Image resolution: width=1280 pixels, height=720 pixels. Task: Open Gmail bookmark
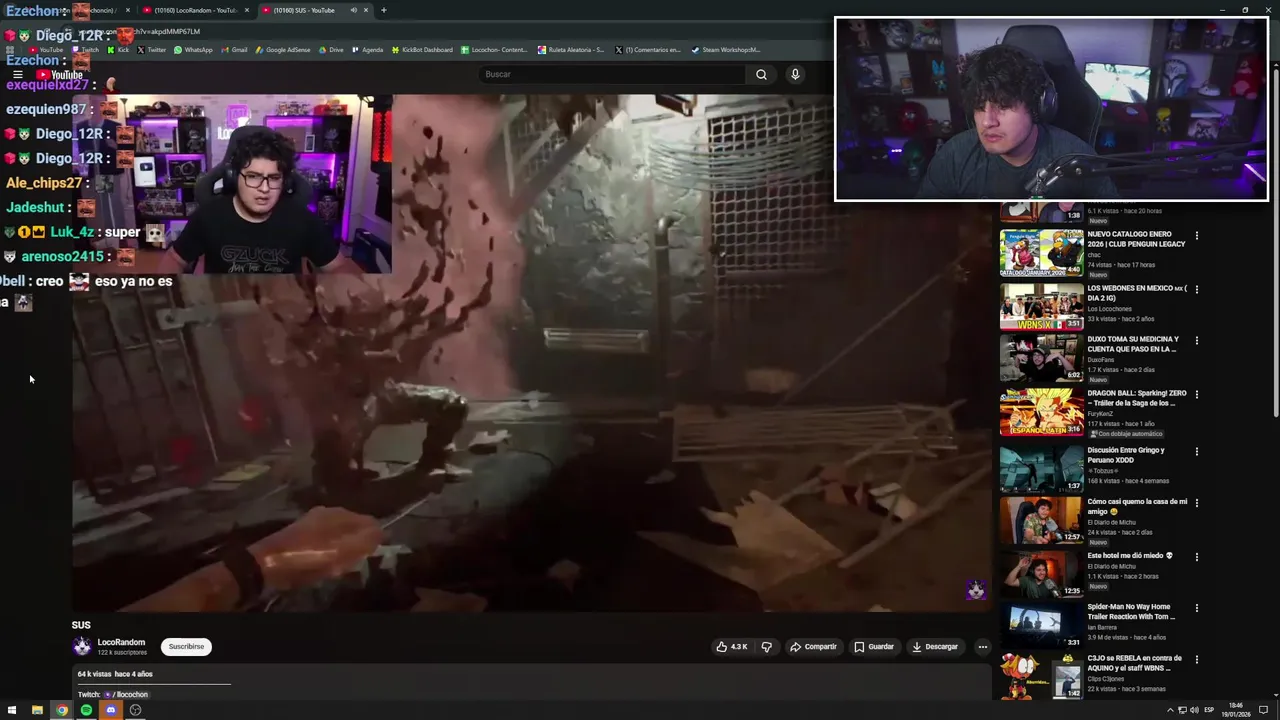[233, 50]
